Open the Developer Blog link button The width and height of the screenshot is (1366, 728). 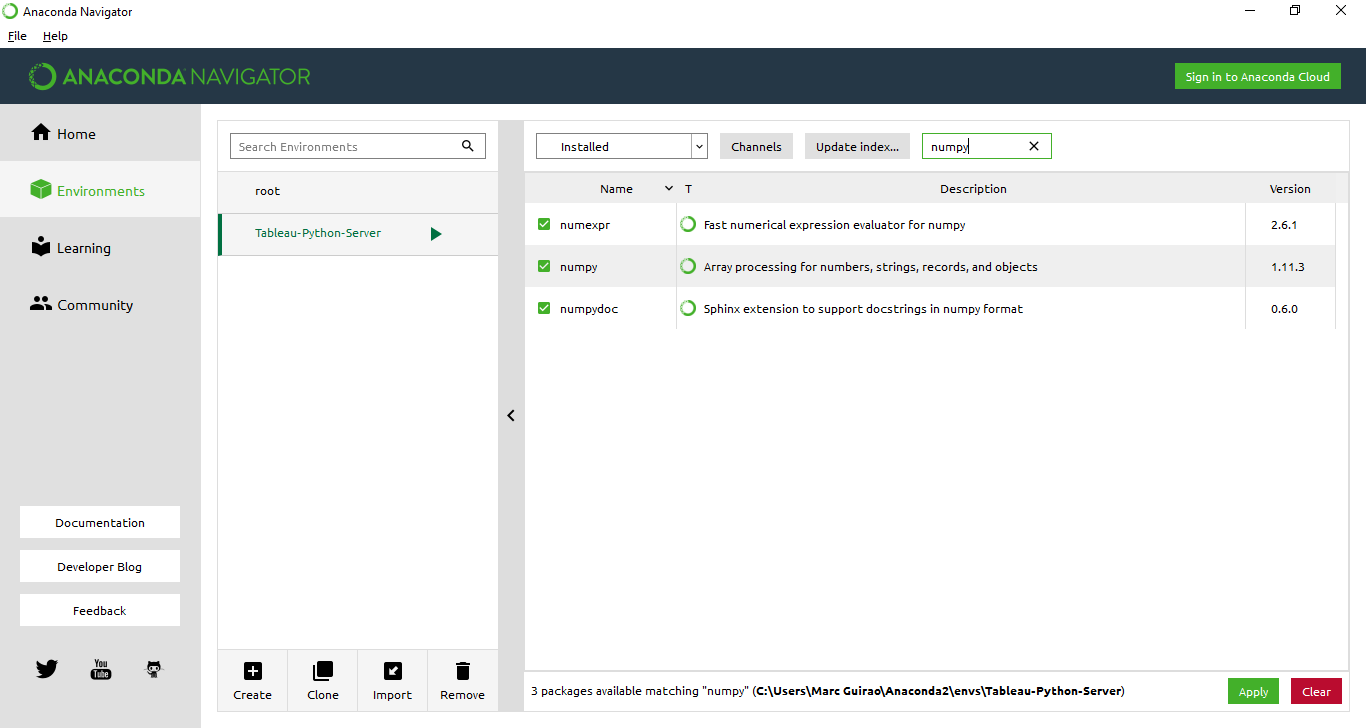pos(100,566)
